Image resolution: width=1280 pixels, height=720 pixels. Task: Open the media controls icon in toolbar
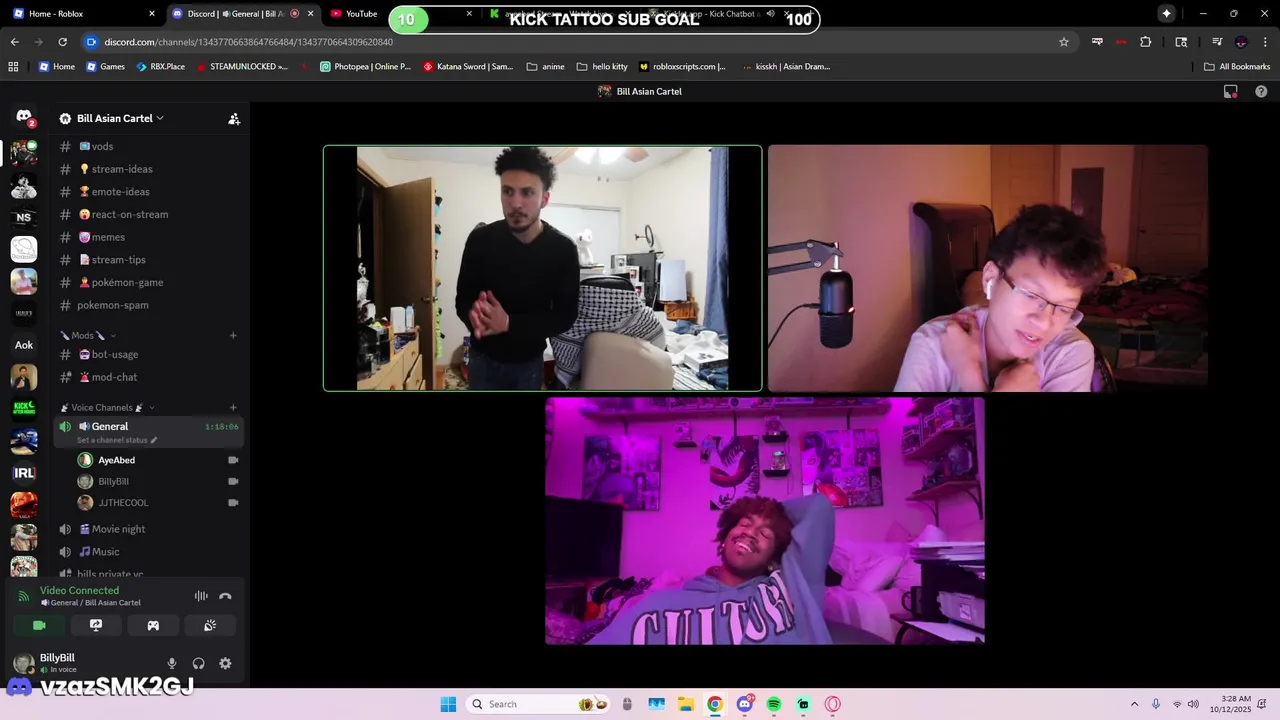tap(1217, 42)
